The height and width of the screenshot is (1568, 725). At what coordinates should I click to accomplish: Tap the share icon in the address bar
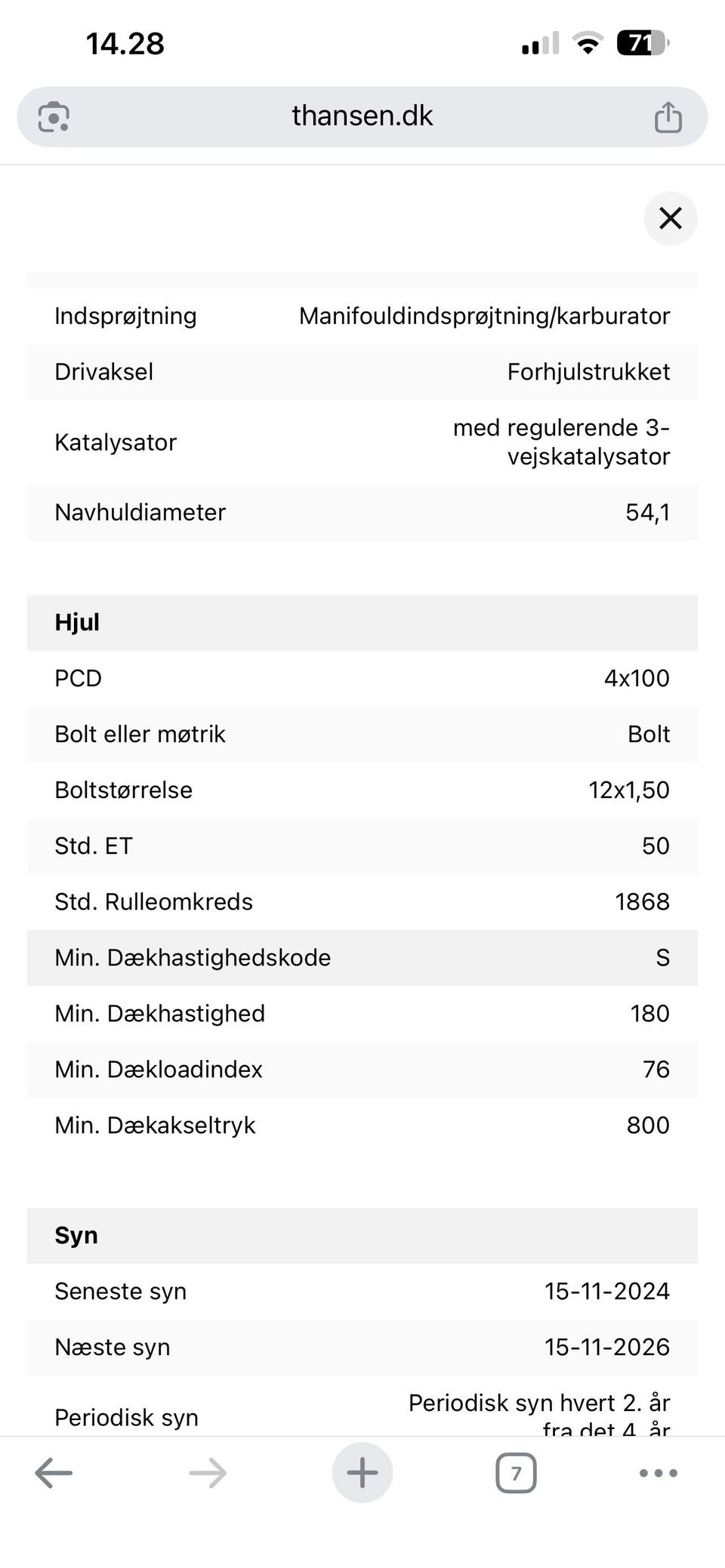pyautogui.click(x=668, y=118)
